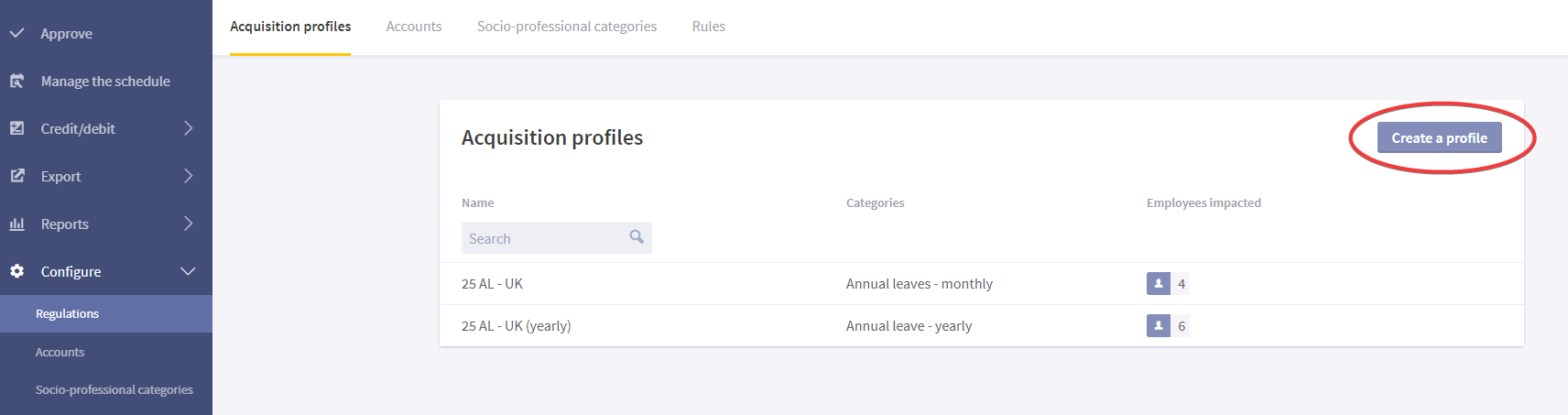
Task: Click the Export sidebar icon
Action: (16, 176)
